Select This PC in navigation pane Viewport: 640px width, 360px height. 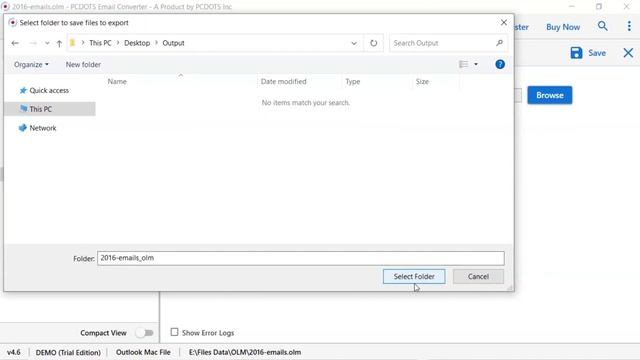pyautogui.click(x=50, y=109)
